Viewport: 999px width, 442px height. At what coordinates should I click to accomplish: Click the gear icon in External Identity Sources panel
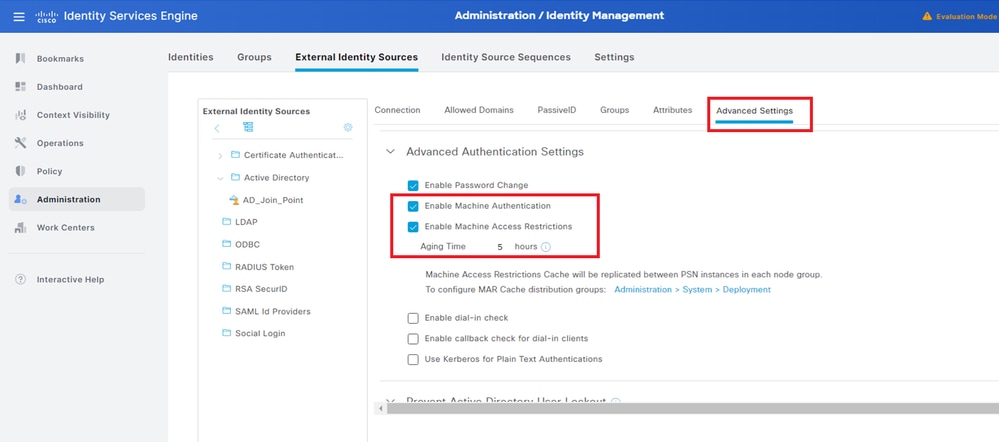click(x=348, y=127)
